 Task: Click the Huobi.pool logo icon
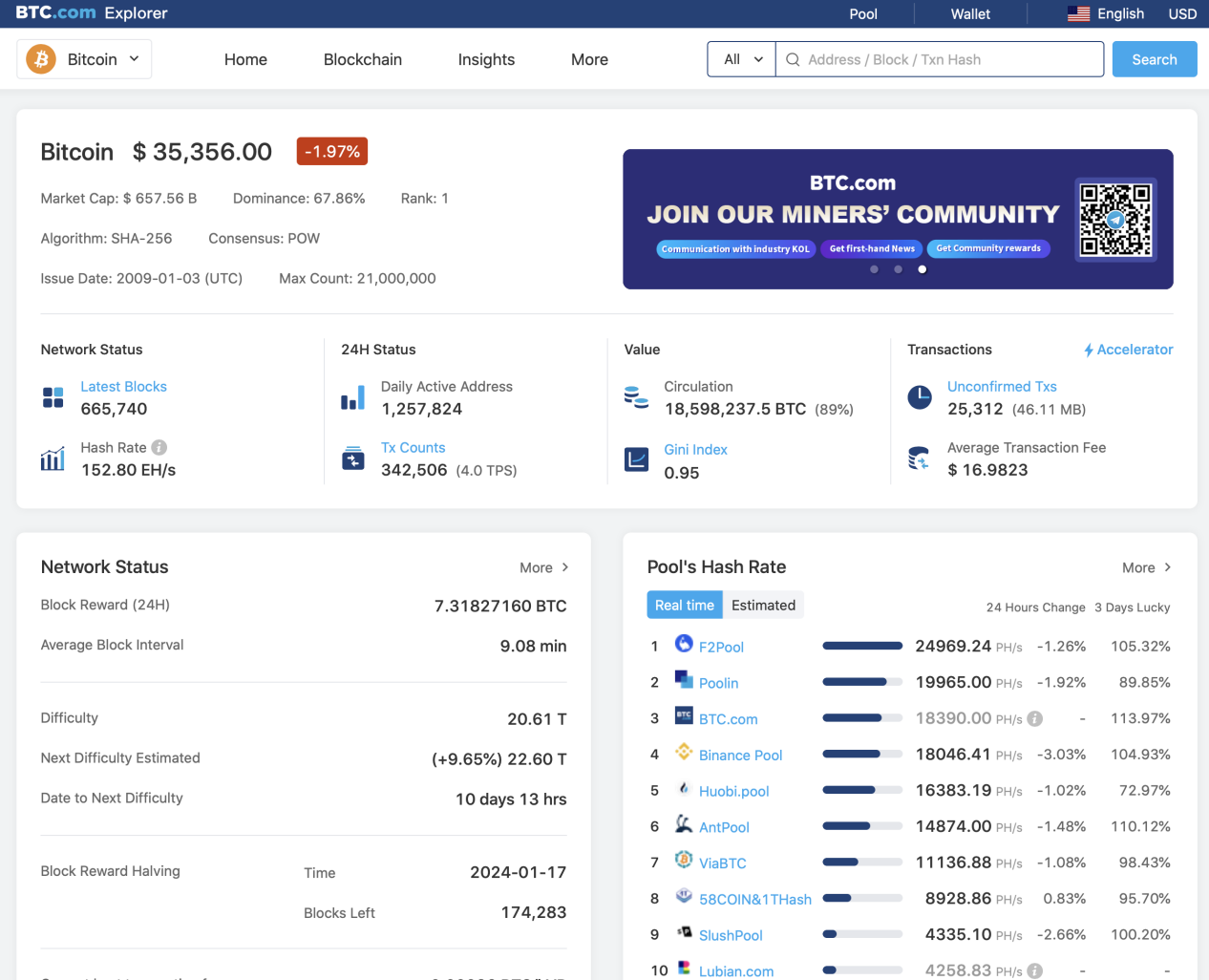(x=684, y=788)
